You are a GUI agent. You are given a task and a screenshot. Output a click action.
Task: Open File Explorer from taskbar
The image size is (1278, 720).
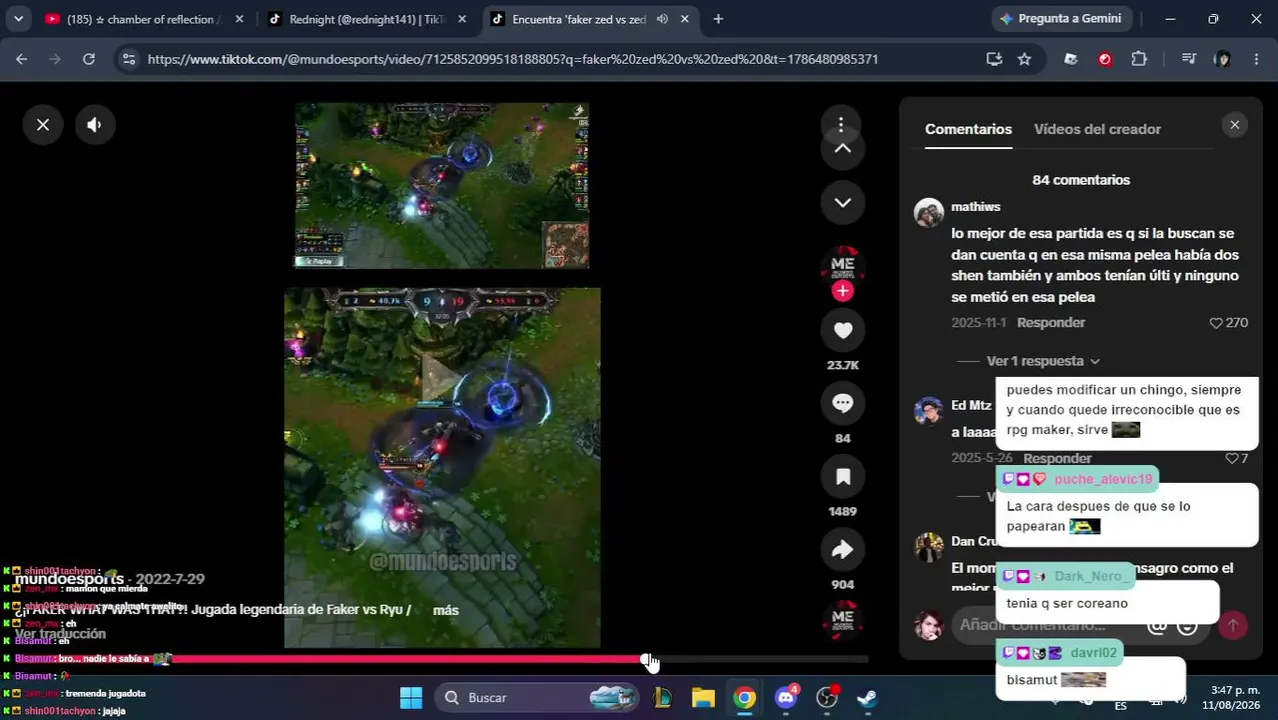(x=703, y=698)
